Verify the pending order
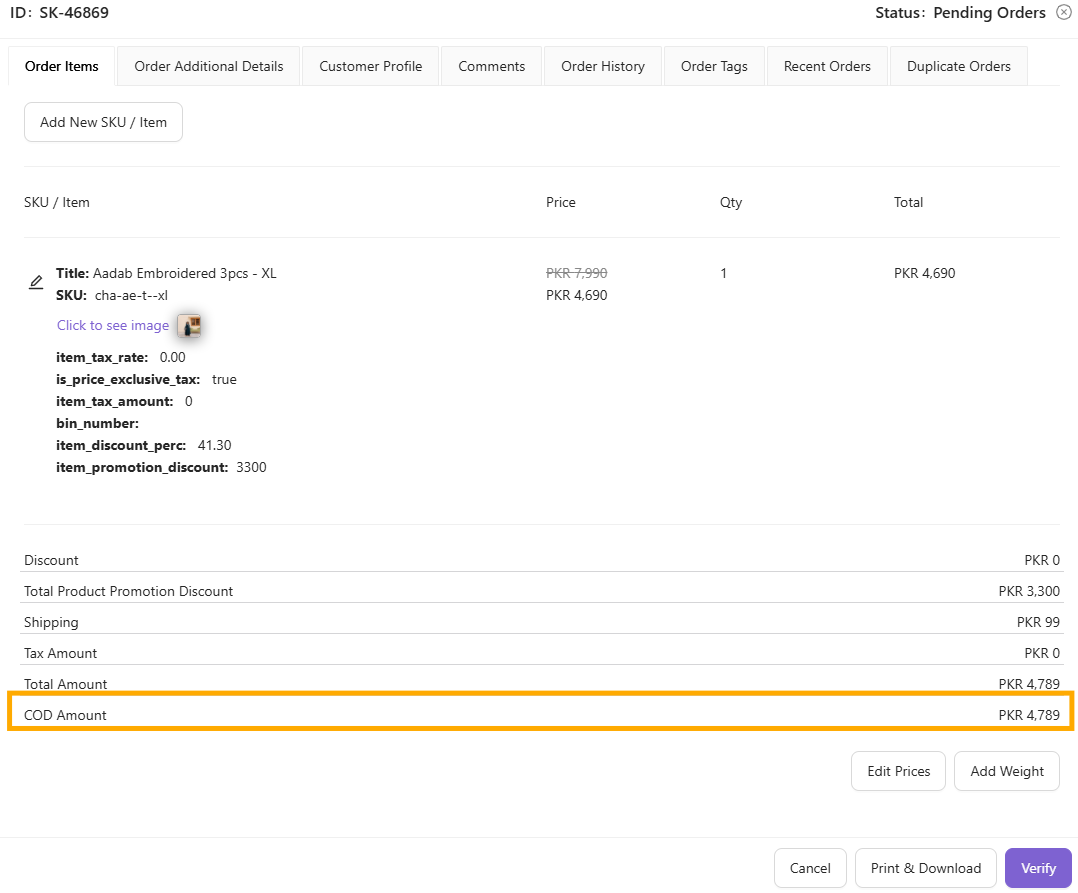This screenshot has width=1078, height=893. coord(1038,868)
